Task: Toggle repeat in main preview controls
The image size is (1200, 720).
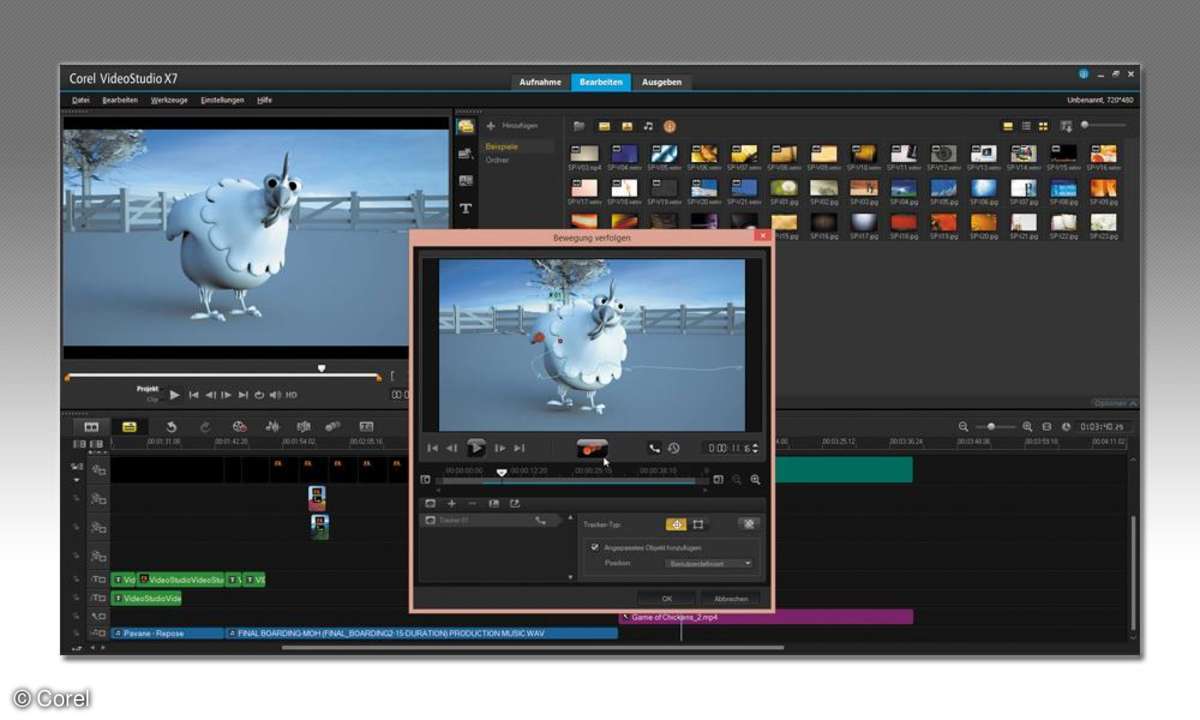Action: pyautogui.click(x=259, y=394)
